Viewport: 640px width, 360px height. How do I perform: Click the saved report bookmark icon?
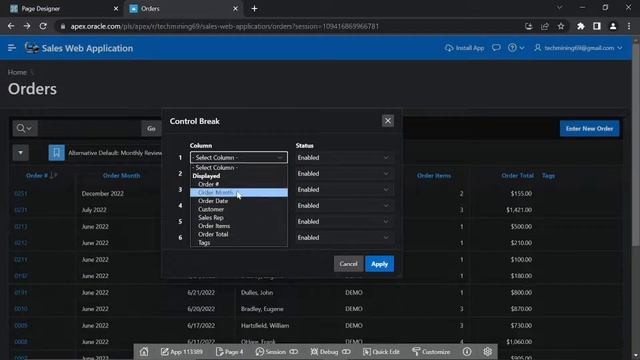56,153
